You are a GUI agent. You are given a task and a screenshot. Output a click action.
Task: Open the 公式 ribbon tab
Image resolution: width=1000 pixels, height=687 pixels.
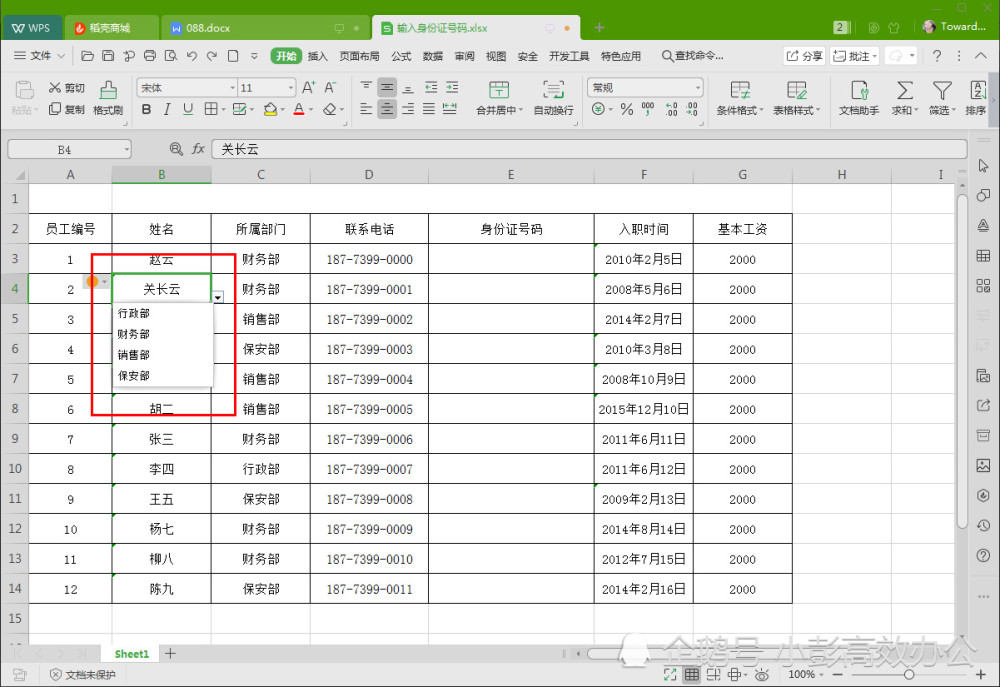tap(401, 56)
